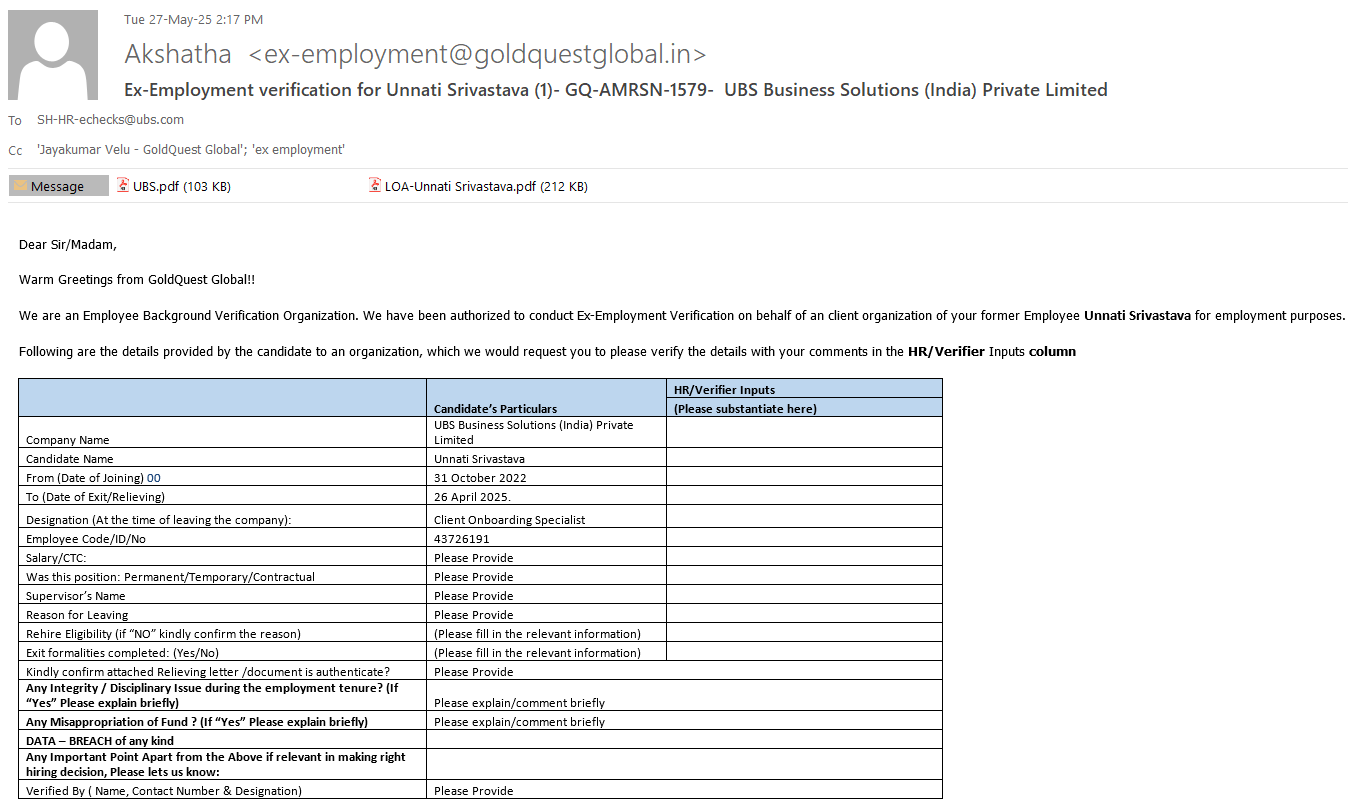Select recipient SH-HR-echecks@ubs.com in the To field
1348x810 pixels.
[110, 120]
